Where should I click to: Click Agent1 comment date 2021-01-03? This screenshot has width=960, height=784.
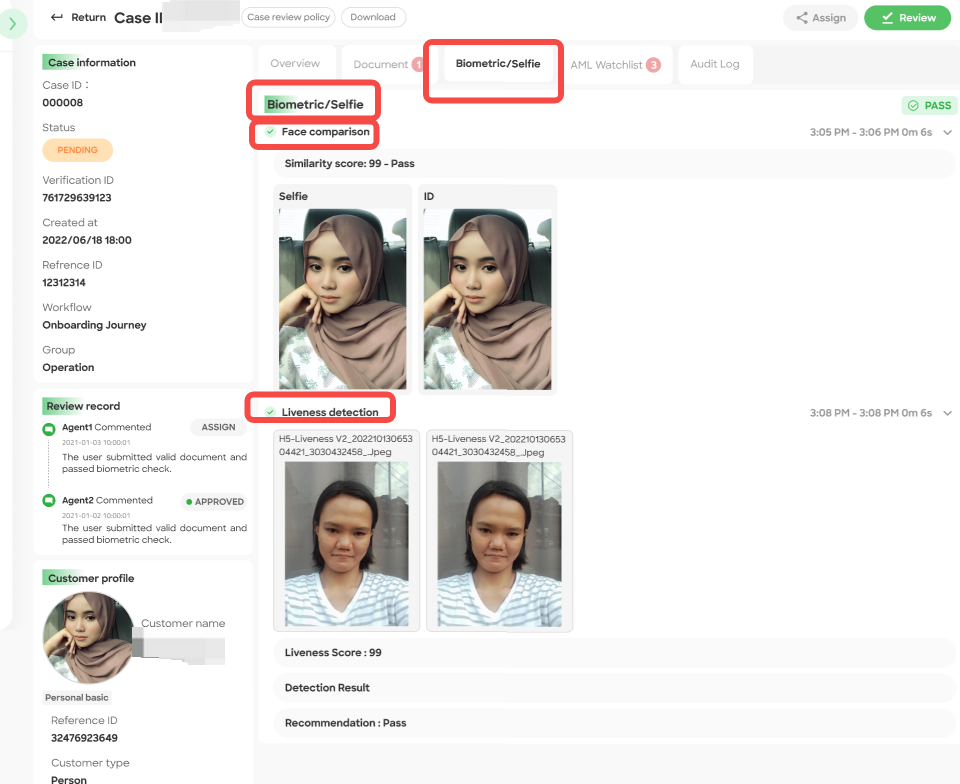tap(96, 442)
